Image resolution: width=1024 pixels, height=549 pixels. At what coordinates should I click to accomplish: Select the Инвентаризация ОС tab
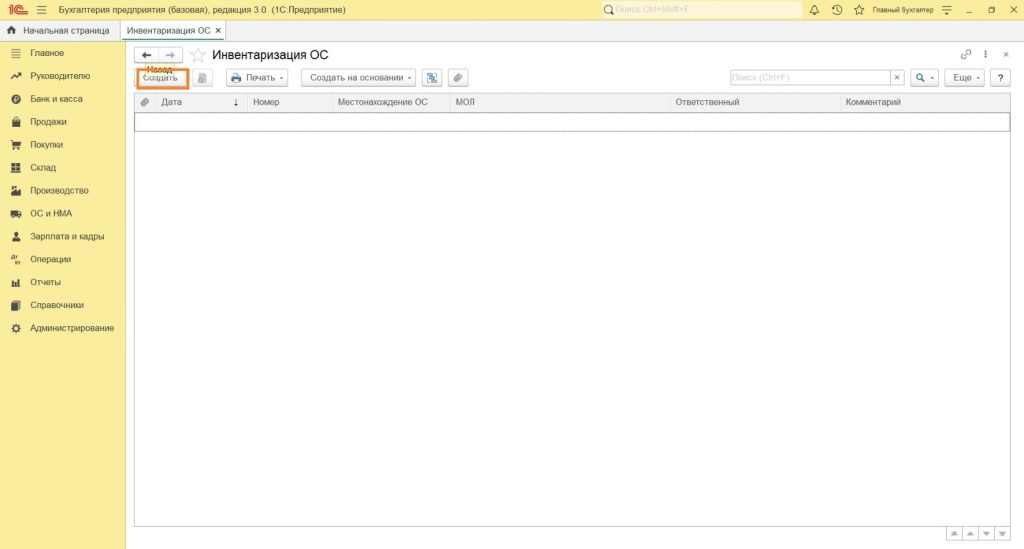[x=168, y=31]
